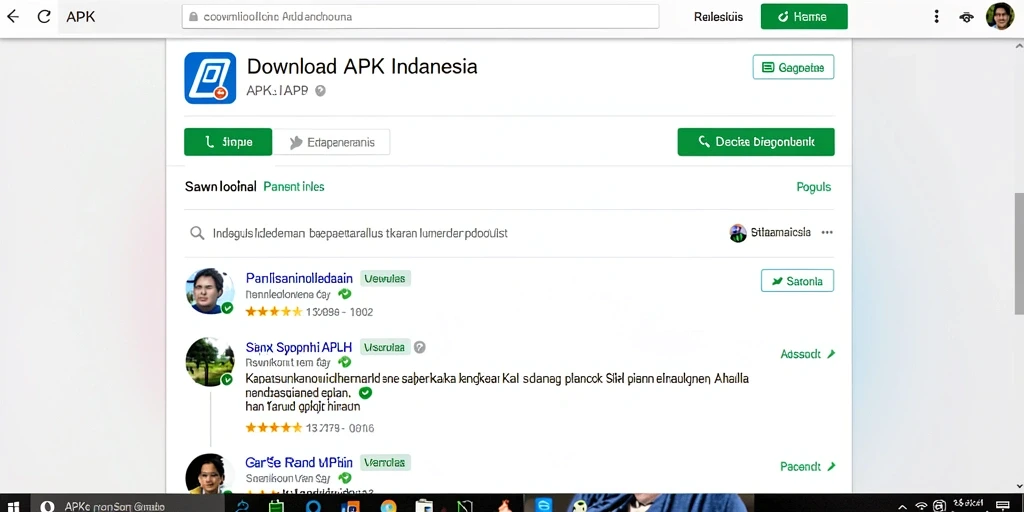Click the green check after 'nendasaqianed eplan'
The height and width of the screenshot is (512, 1024).
pos(366,392)
